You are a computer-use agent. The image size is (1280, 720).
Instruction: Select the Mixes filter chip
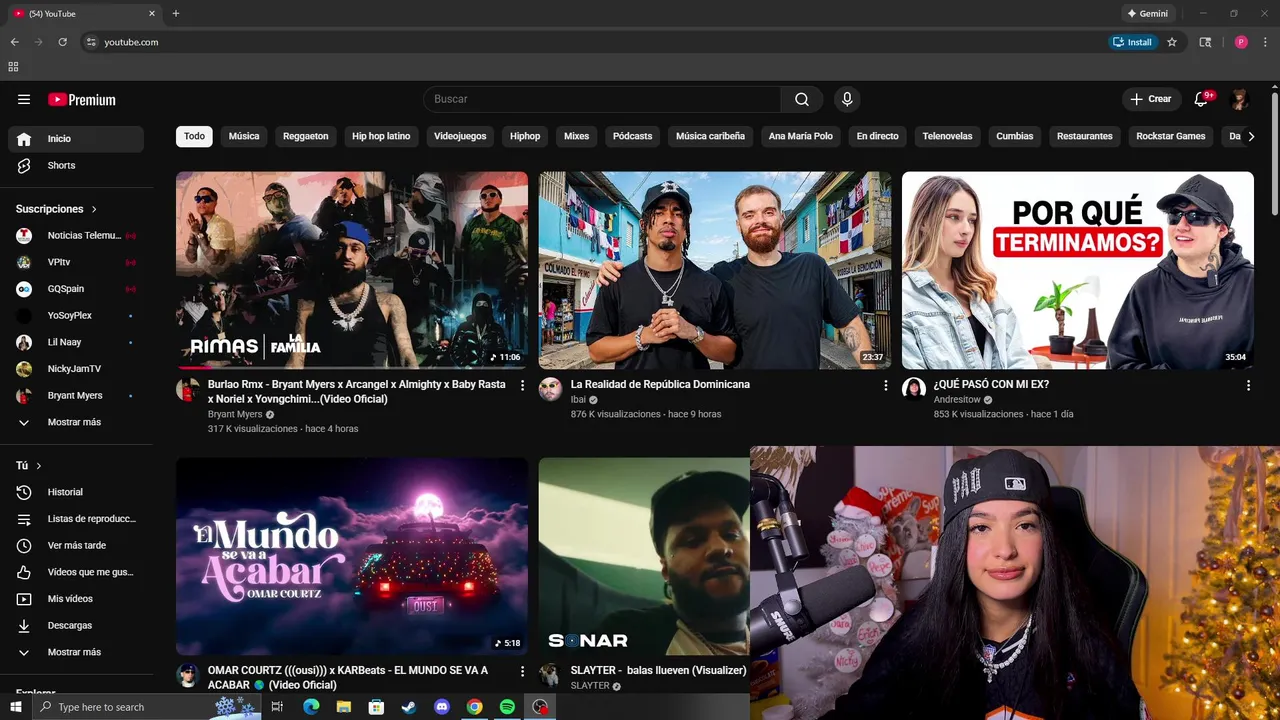576,136
